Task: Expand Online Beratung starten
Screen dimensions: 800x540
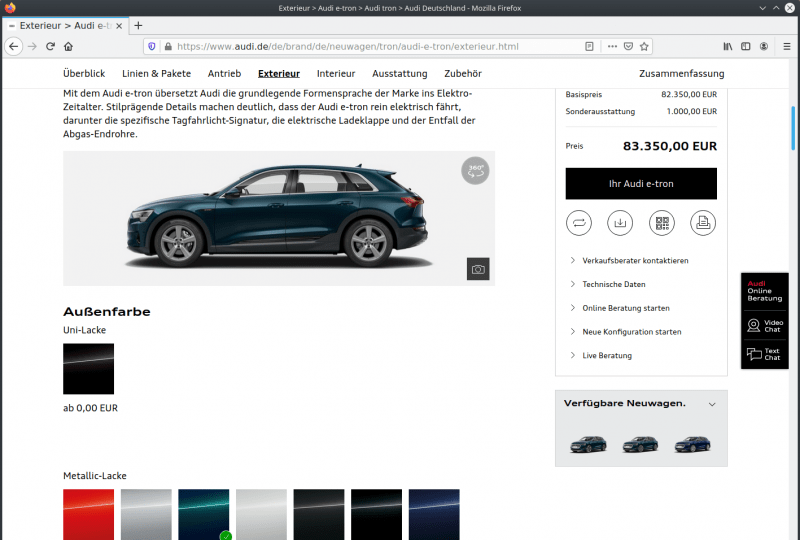Action: pyautogui.click(x=620, y=308)
